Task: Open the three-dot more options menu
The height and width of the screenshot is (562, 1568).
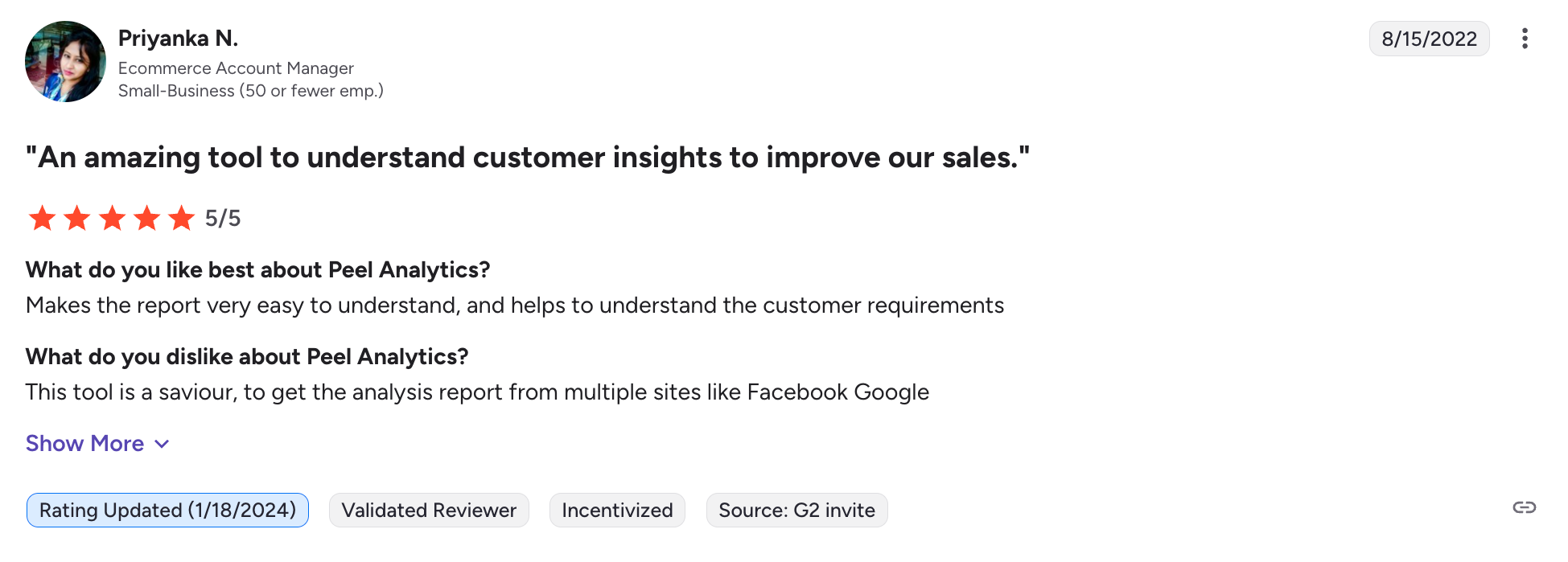Action: click(x=1525, y=39)
